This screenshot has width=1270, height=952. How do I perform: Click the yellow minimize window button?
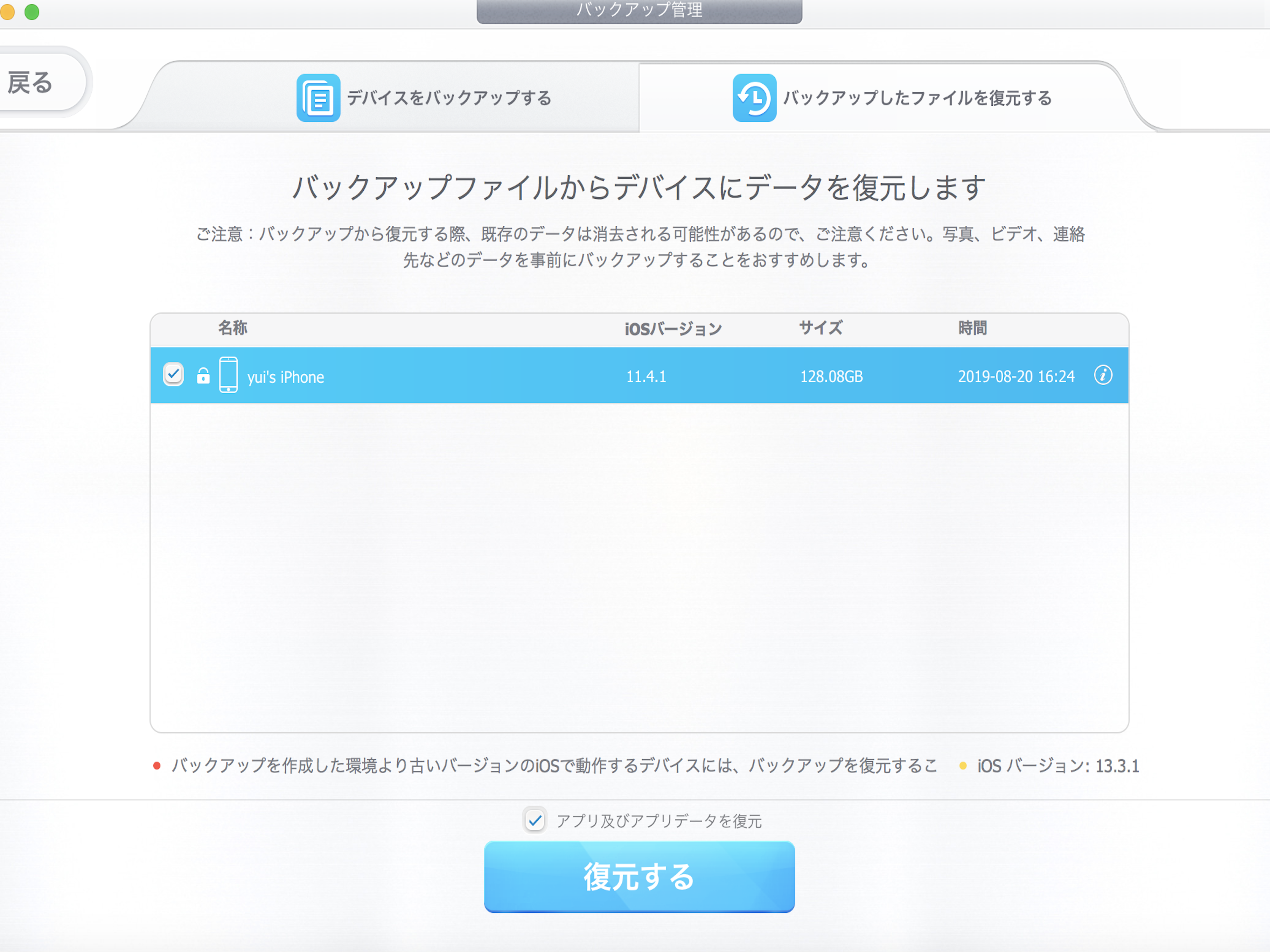(x=7, y=12)
